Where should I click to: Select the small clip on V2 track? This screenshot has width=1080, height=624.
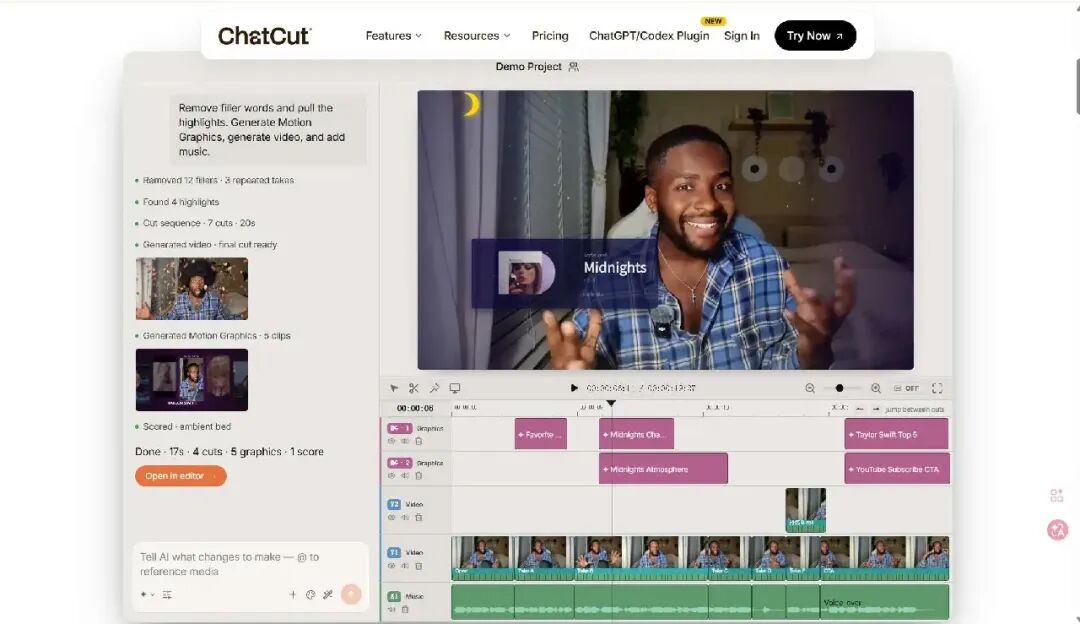[805, 510]
